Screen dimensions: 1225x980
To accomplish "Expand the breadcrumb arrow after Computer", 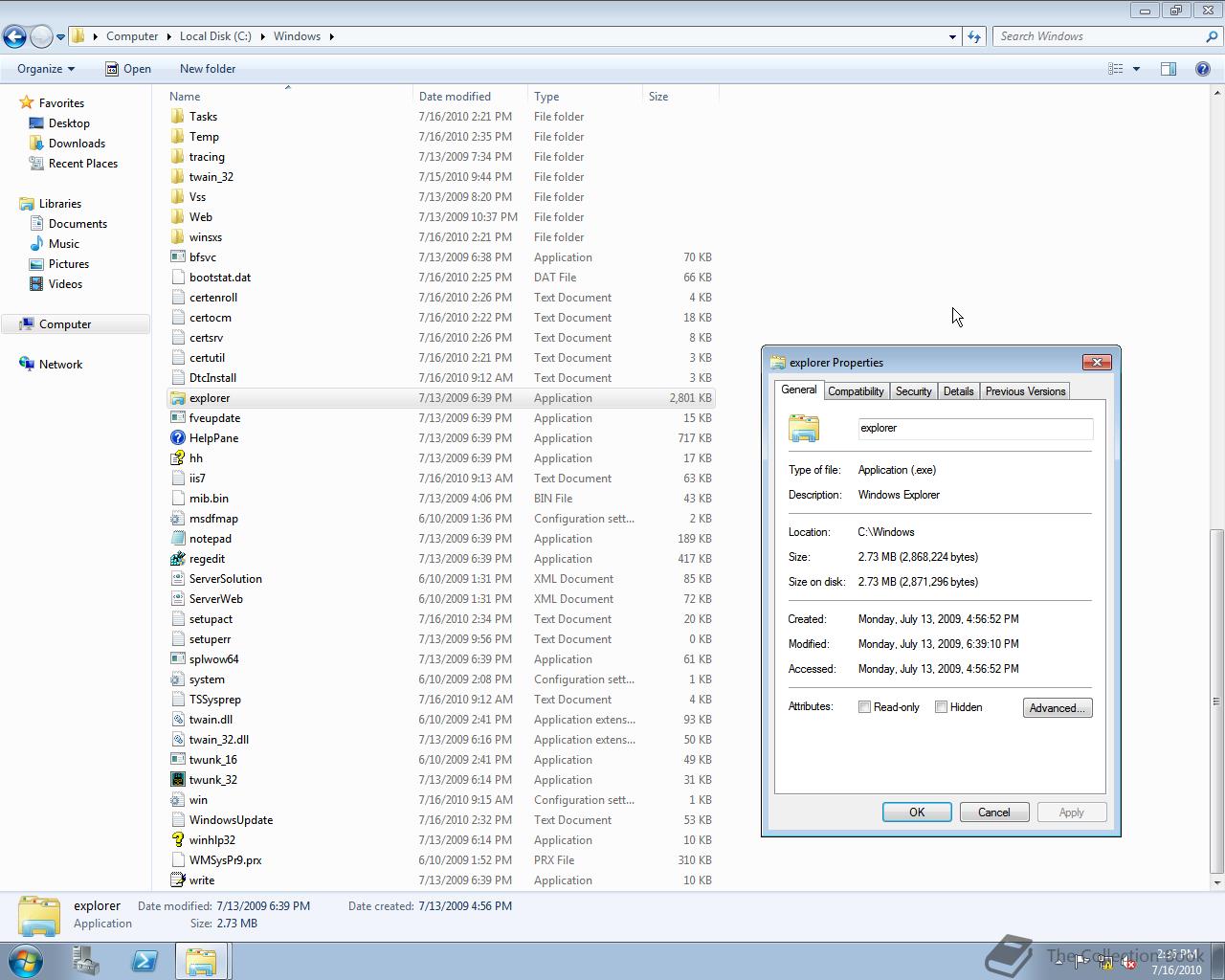I will [x=168, y=36].
